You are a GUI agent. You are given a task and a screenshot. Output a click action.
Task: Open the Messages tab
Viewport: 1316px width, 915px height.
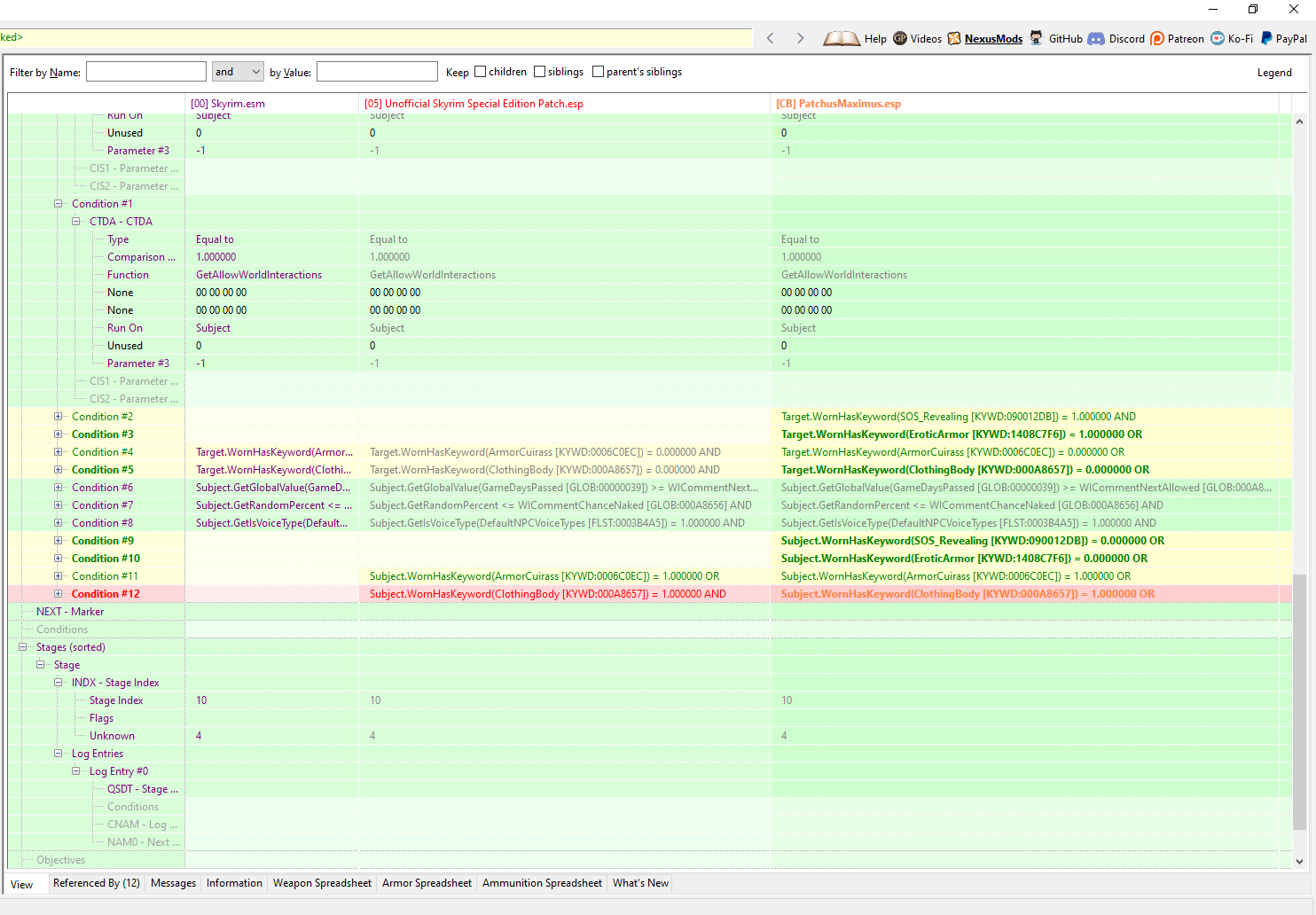tap(173, 883)
